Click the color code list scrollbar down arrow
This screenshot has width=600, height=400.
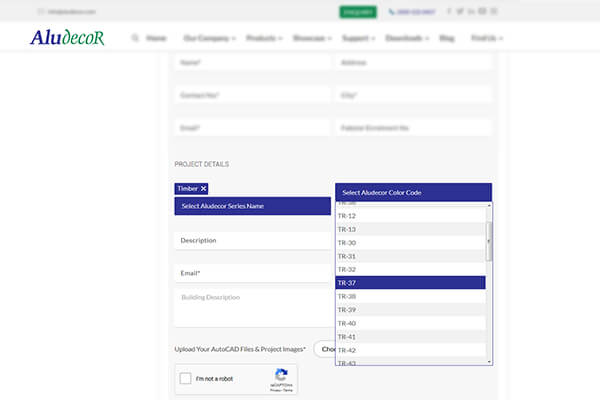tap(489, 360)
